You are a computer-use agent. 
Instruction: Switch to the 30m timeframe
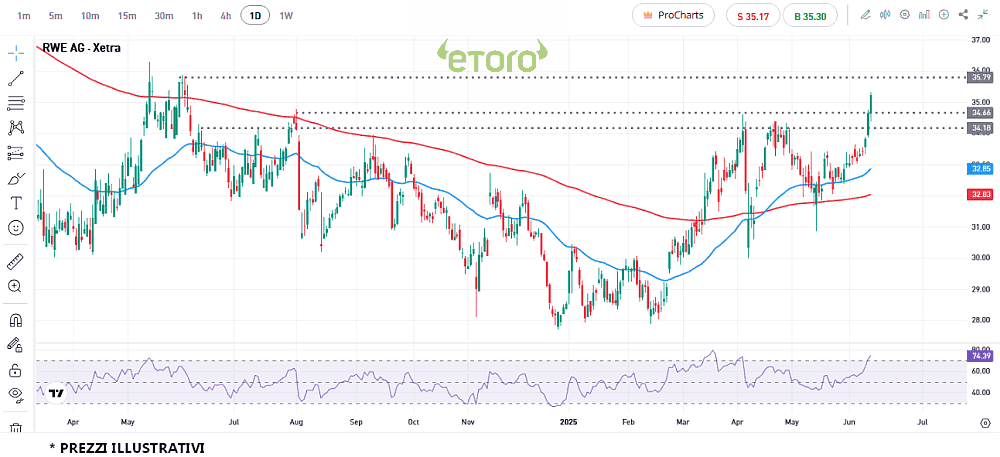pyautogui.click(x=164, y=16)
